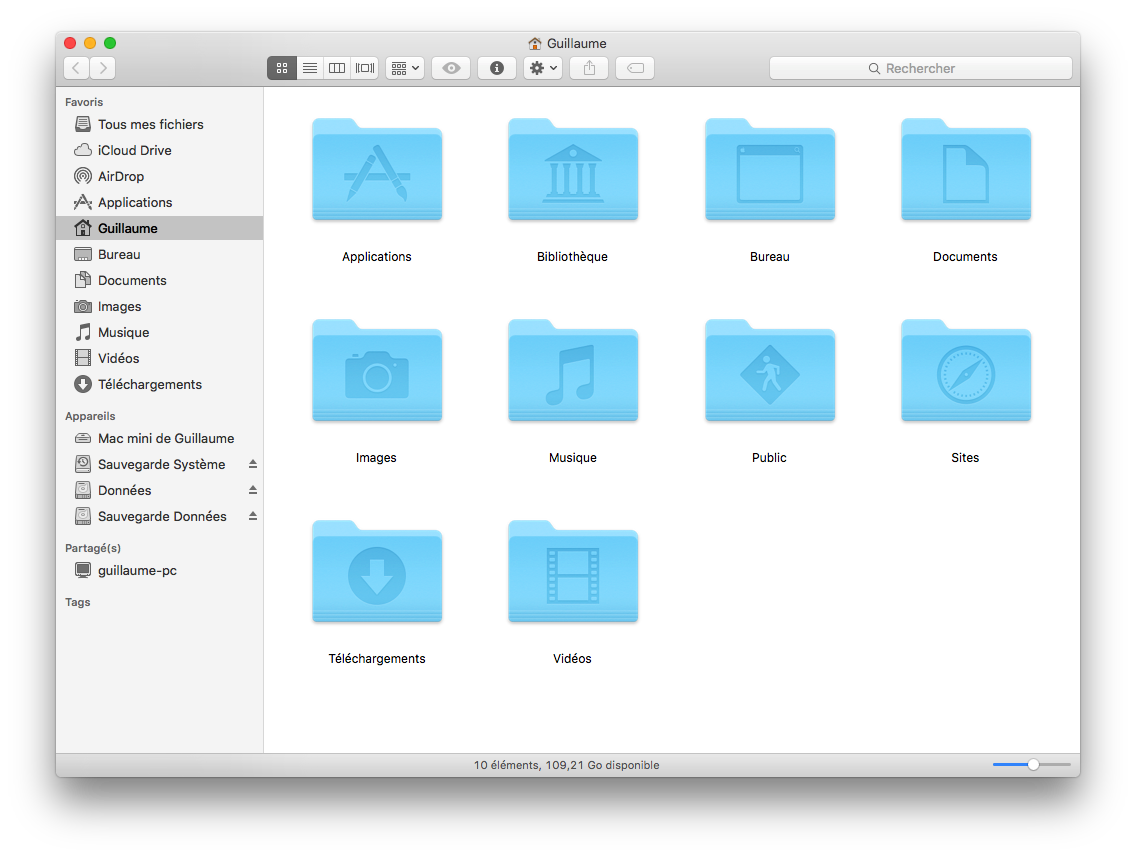The width and height of the screenshot is (1136, 857).
Task: Eject the Données volume
Action: [253, 490]
